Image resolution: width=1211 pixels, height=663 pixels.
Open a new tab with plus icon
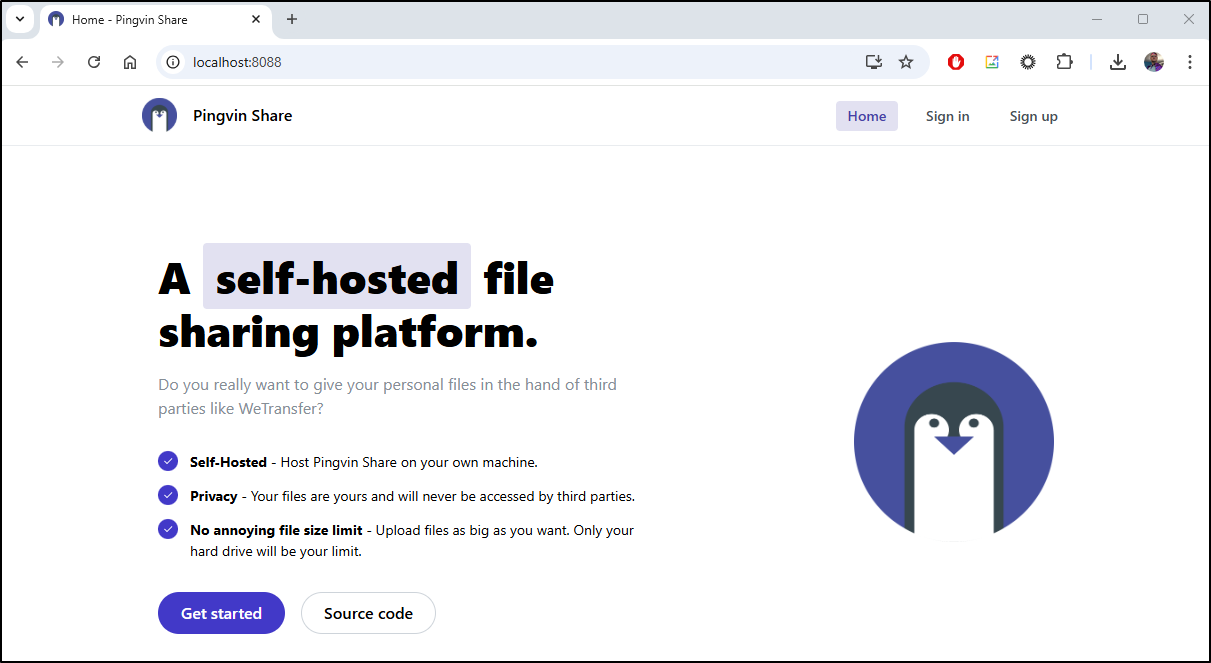[292, 19]
